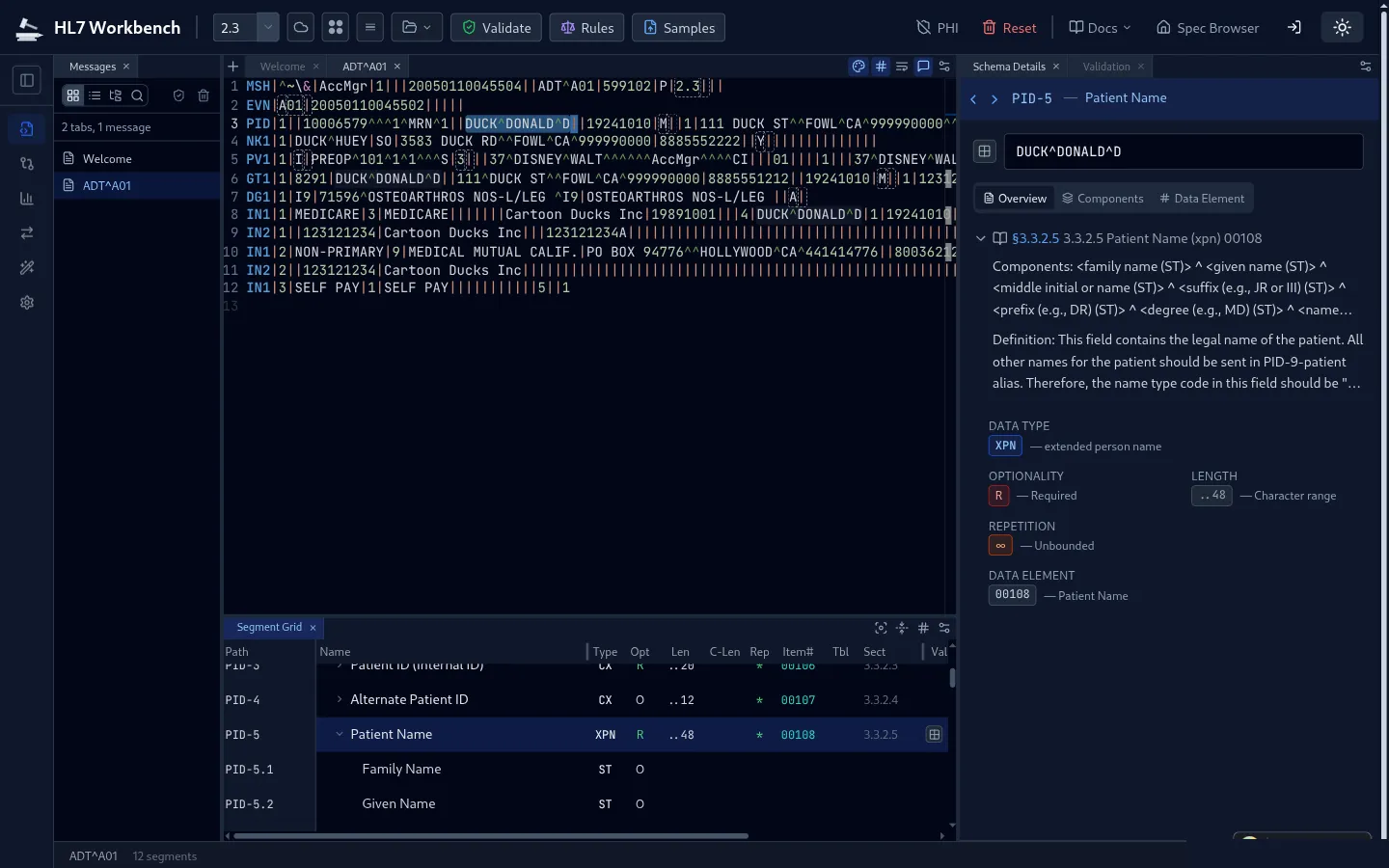Open search in the Messages panel
1389x868 pixels.
137,96
